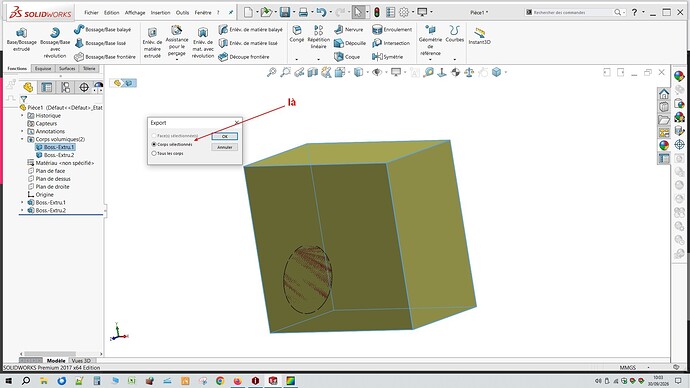
Task: Switch to the Esquisse tab
Action: [43, 69]
